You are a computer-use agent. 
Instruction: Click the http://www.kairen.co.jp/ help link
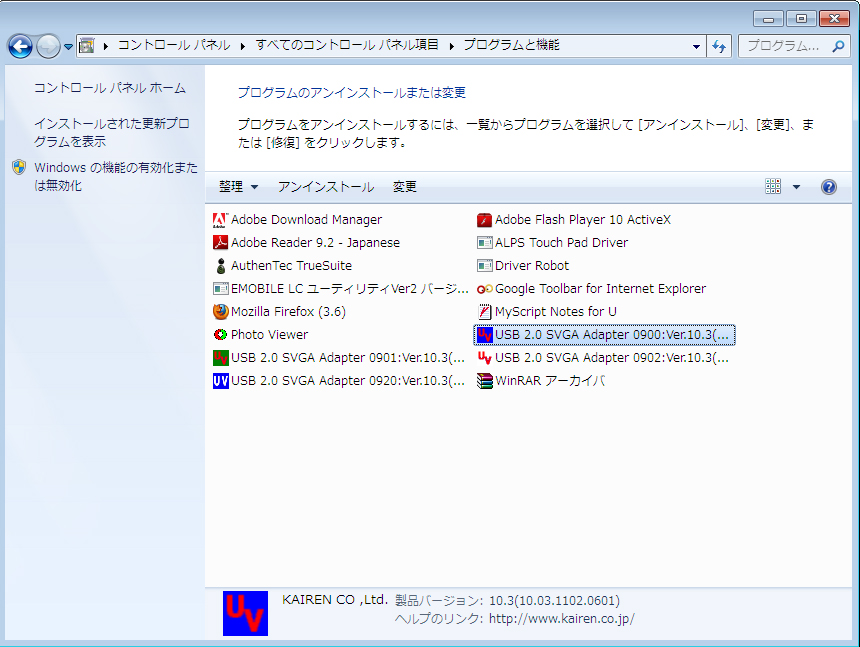click(562, 619)
